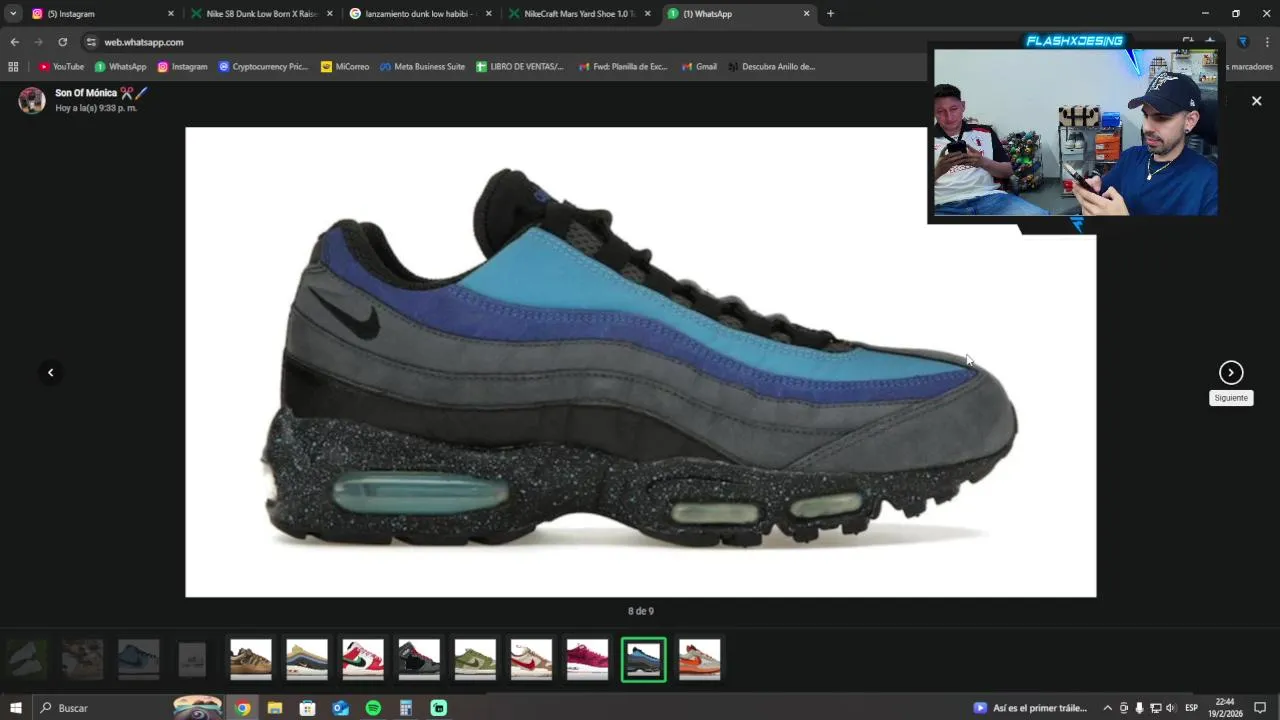Select the red and green Dunk thumbnail

363,660
